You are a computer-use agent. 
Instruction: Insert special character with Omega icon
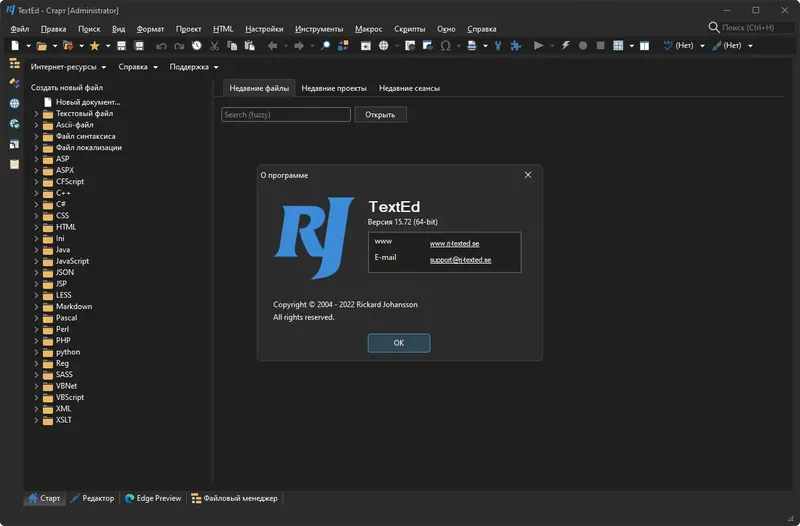click(x=445, y=46)
